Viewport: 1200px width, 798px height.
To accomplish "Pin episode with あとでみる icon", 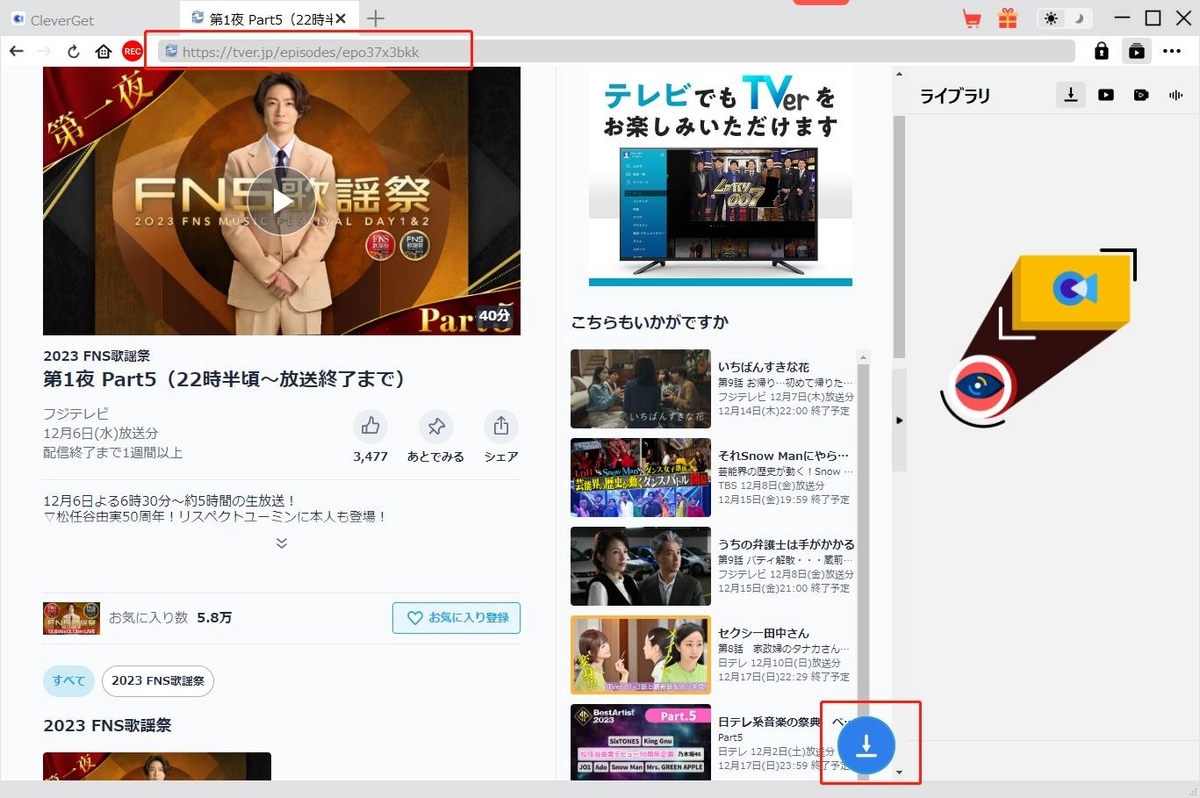I will pos(436,427).
